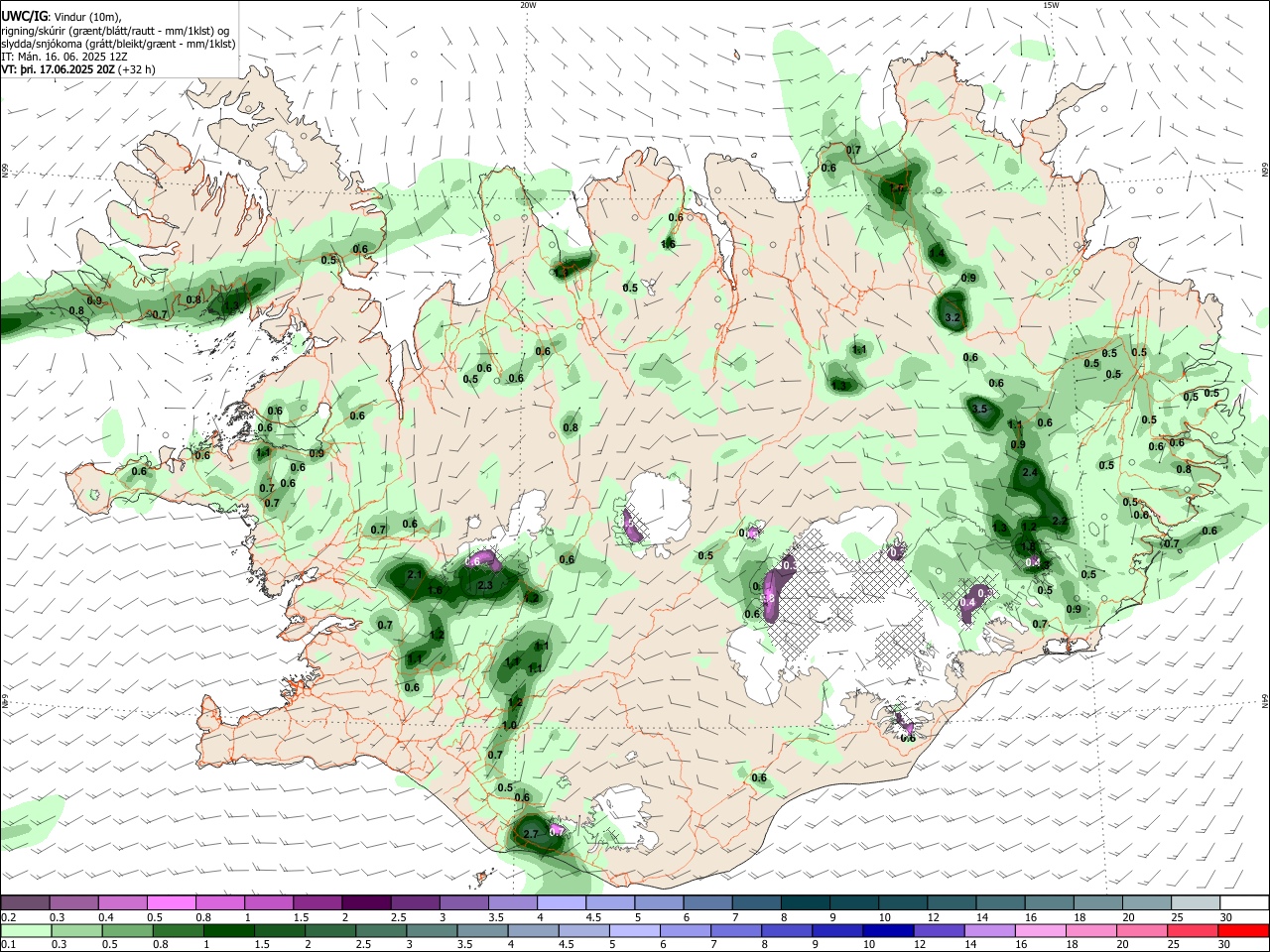Click the 15W longitude label

[1051, 5]
